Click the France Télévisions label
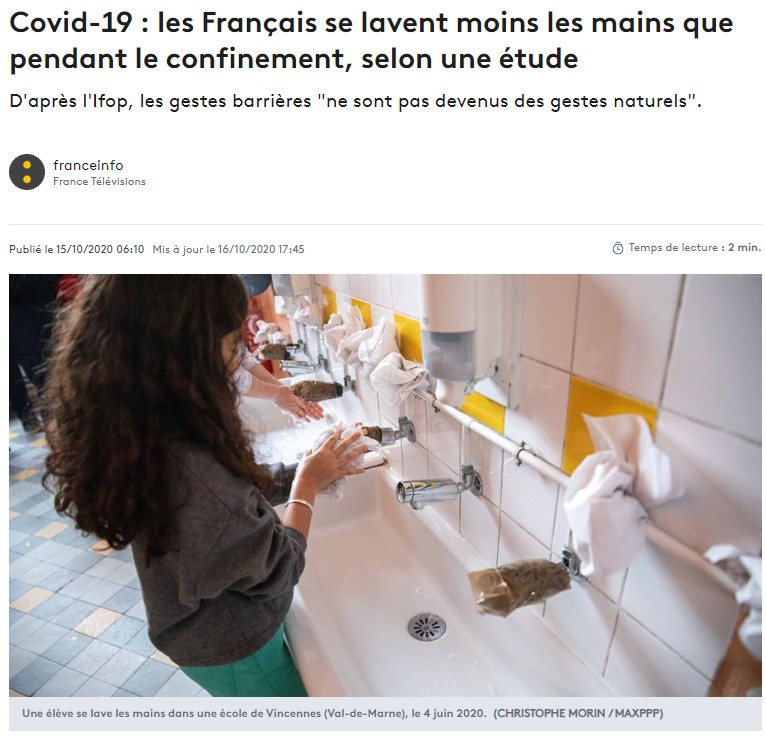 click(x=99, y=181)
